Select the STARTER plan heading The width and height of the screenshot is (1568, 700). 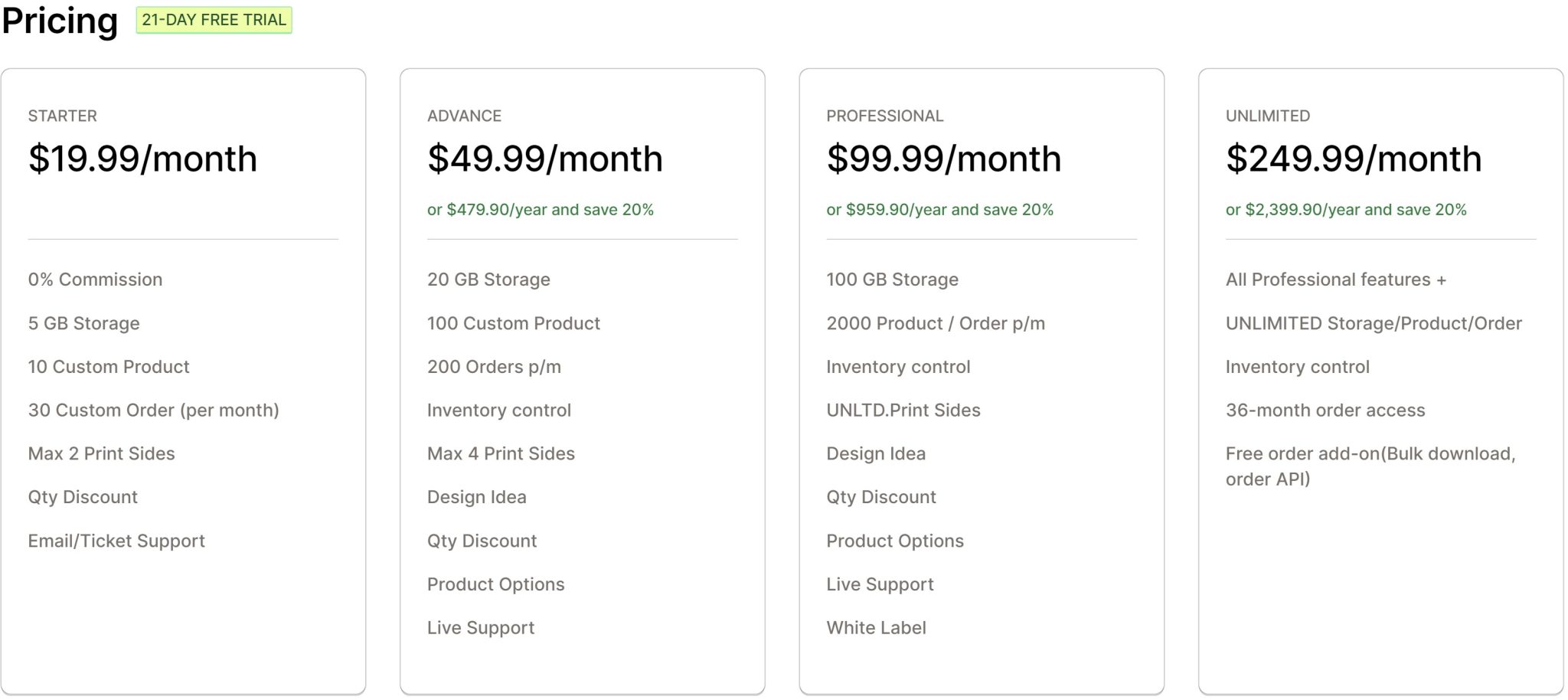pyautogui.click(x=63, y=116)
